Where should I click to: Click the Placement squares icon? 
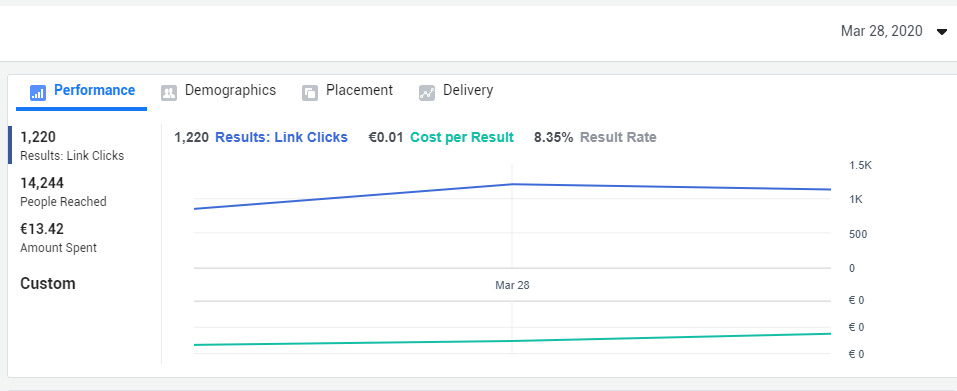pos(310,93)
